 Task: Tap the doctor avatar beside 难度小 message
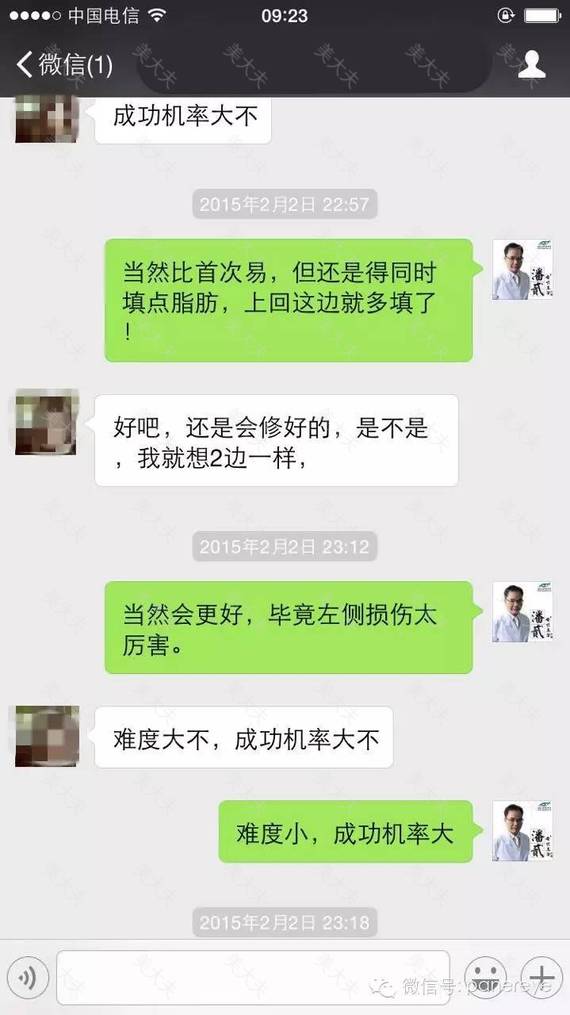click(x=523, y=831)
